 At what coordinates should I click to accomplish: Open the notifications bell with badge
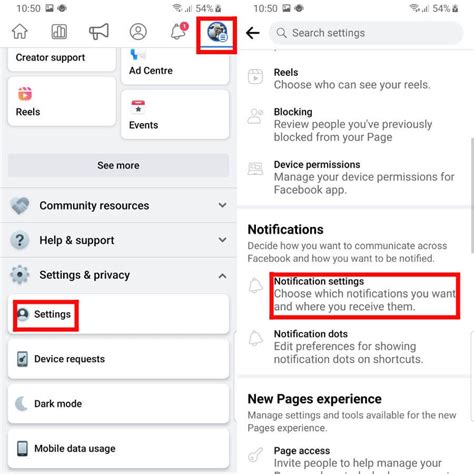click(x=179, y=31)
